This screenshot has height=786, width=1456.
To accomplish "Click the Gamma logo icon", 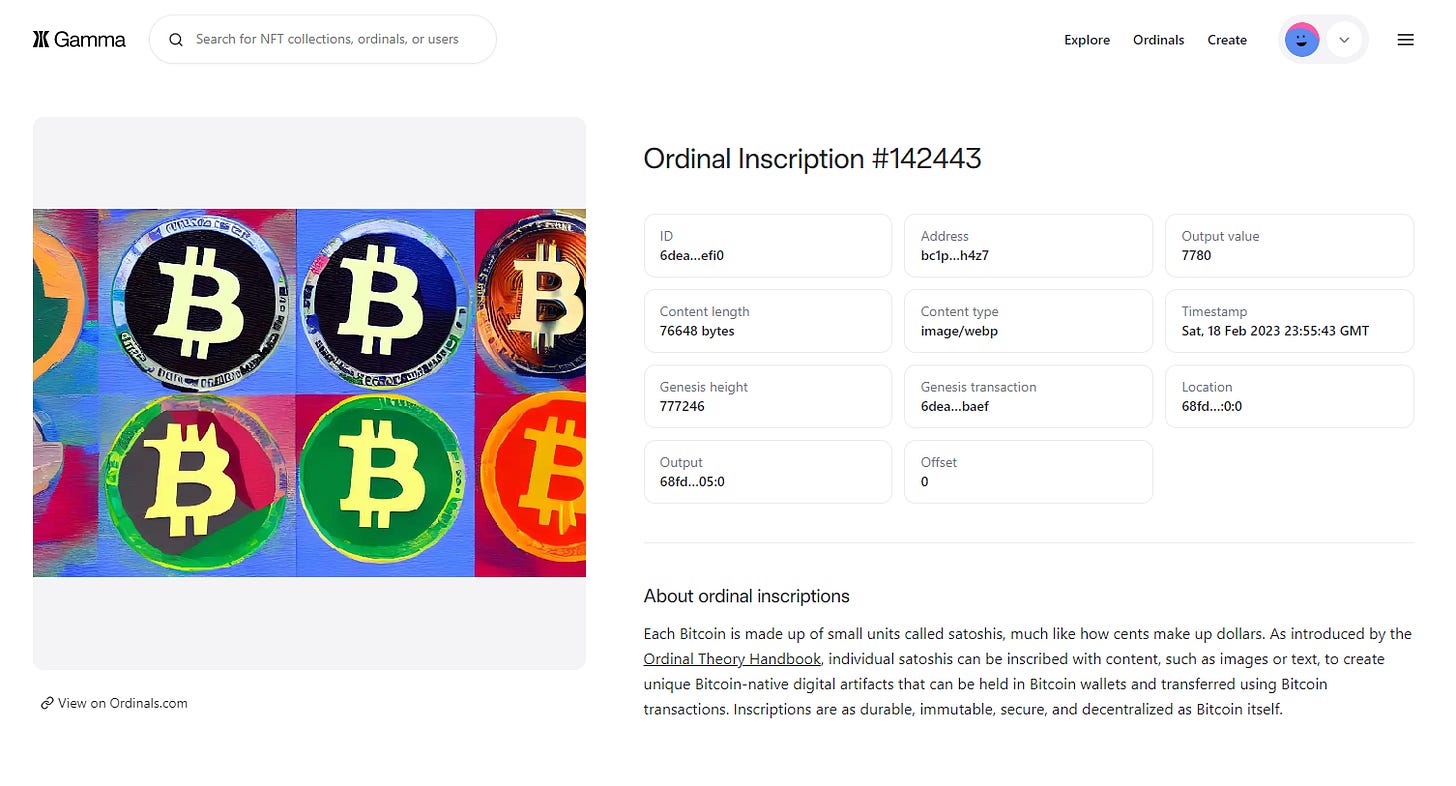I will [40, 39].
